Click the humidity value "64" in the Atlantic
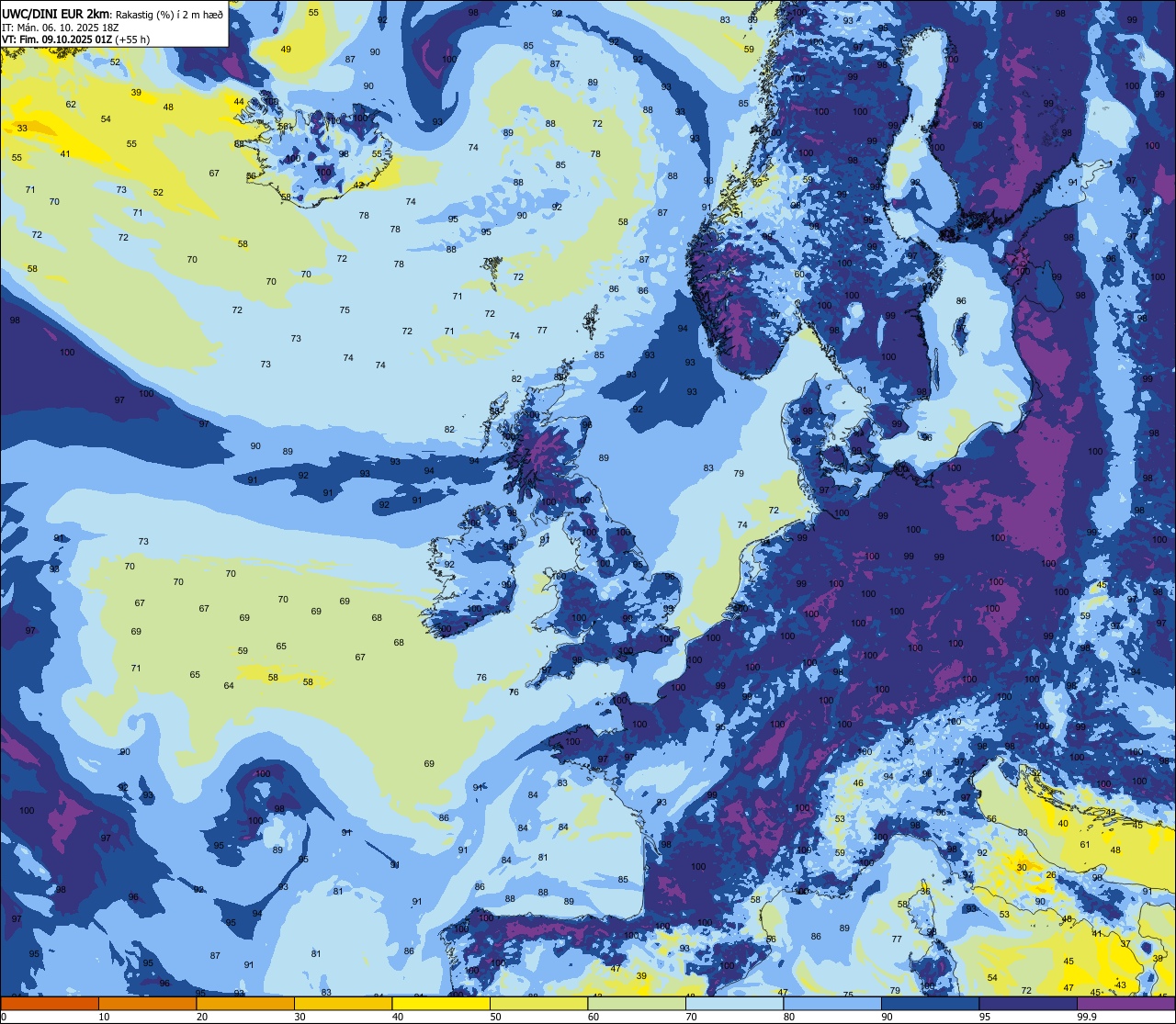 point(229,686)
